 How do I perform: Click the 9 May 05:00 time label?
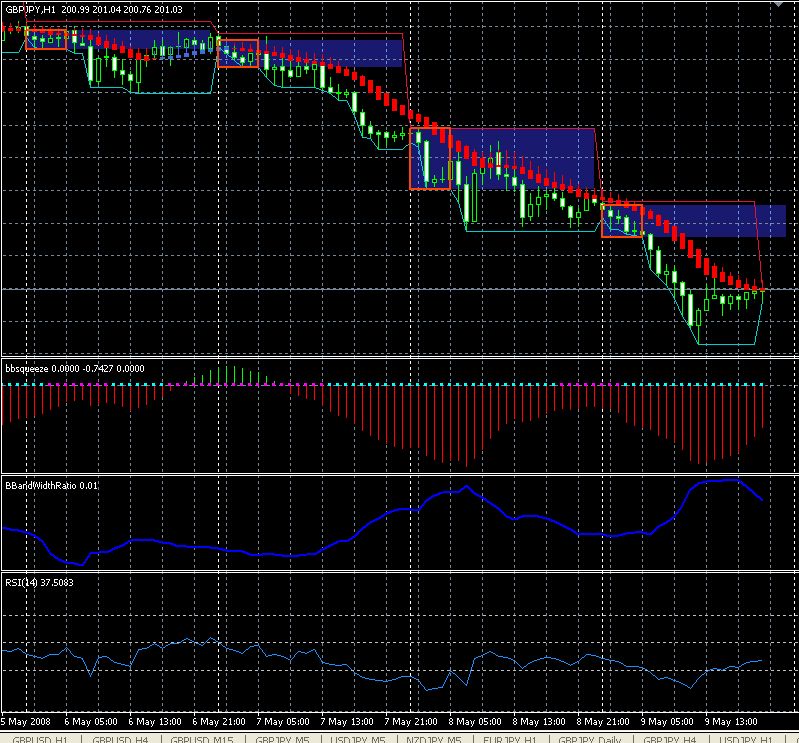click(667, 722)
